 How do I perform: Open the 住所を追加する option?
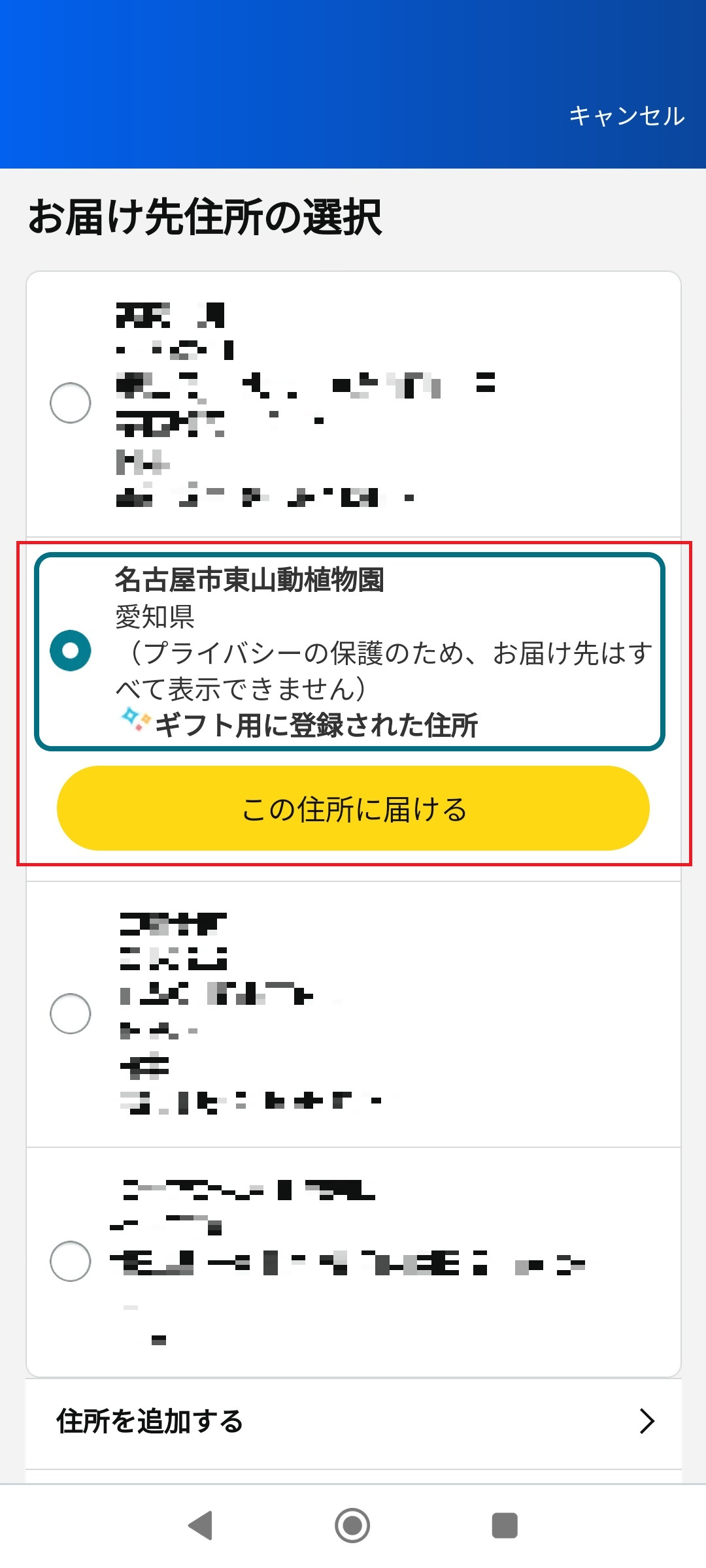pyautogui.click(x=150, y=1422)
